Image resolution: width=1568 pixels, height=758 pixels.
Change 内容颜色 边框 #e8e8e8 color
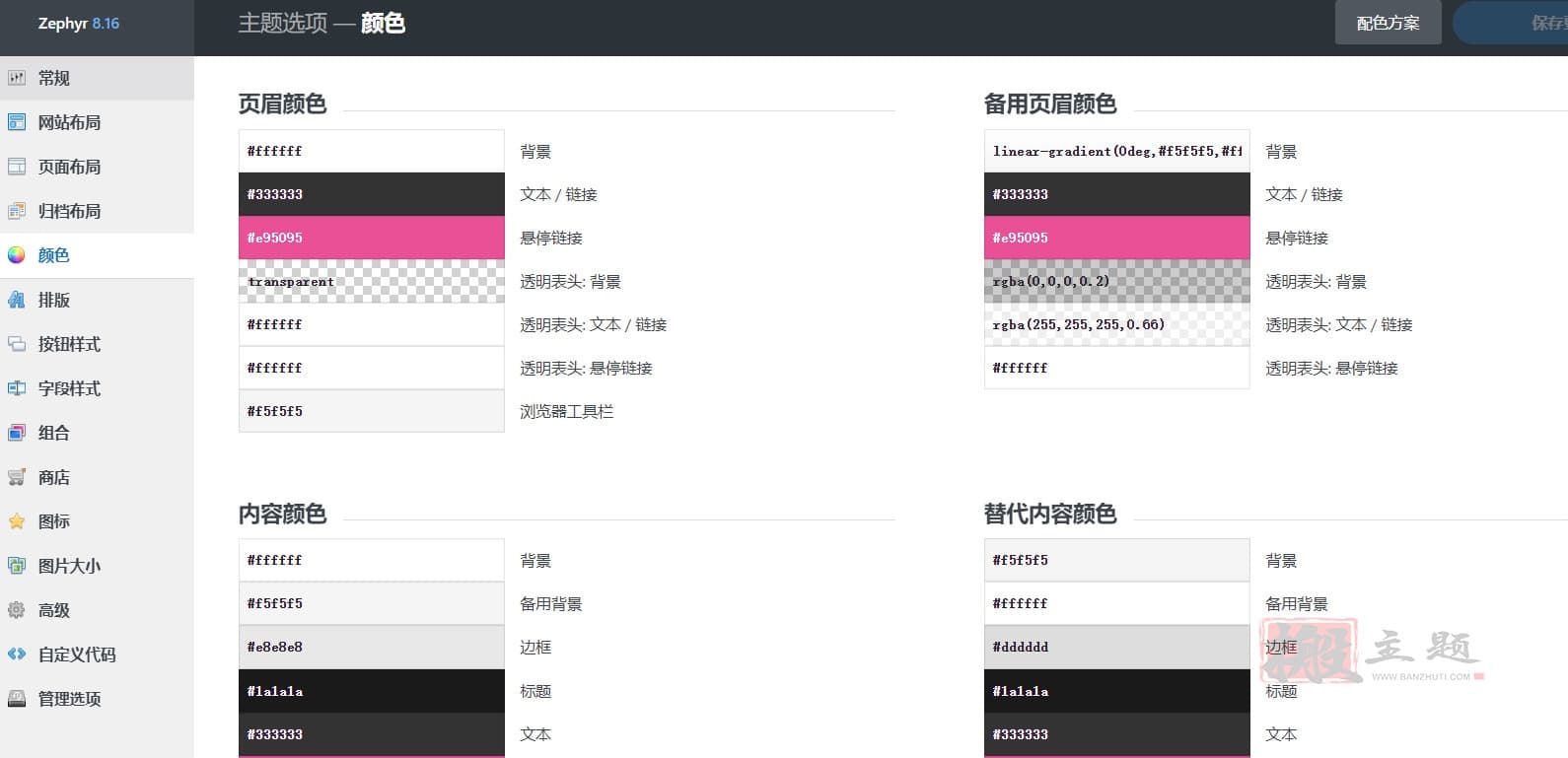pos(372,647)
